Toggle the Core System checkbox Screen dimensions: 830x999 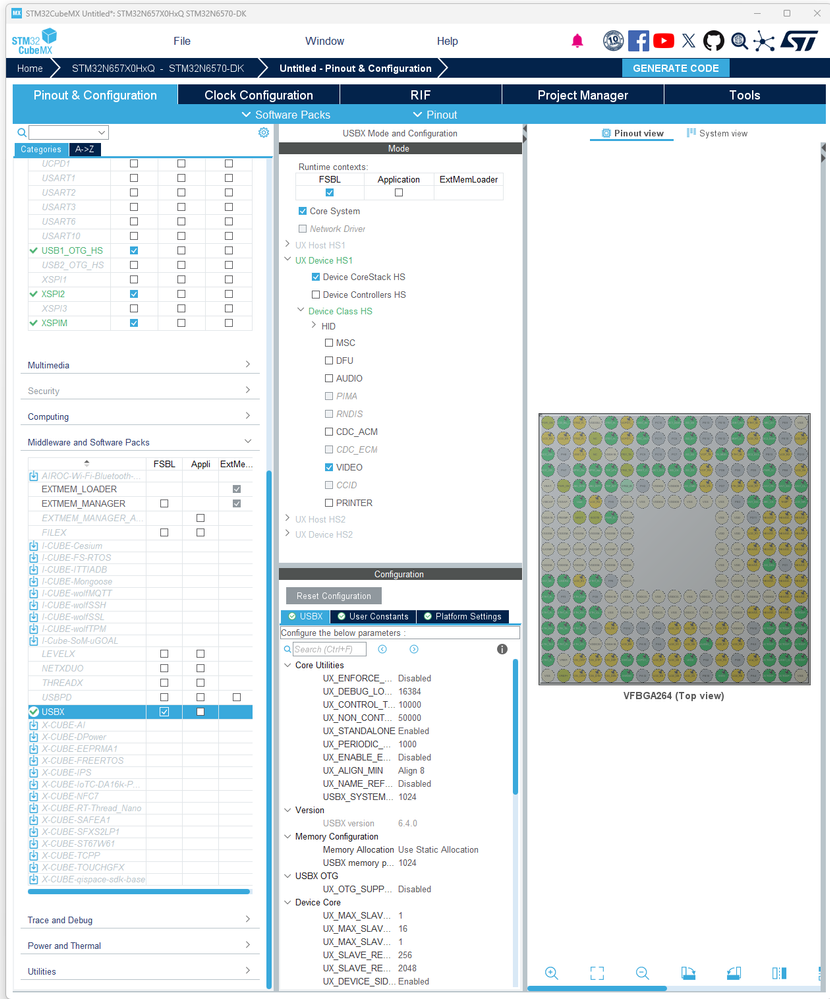point(303,211)
